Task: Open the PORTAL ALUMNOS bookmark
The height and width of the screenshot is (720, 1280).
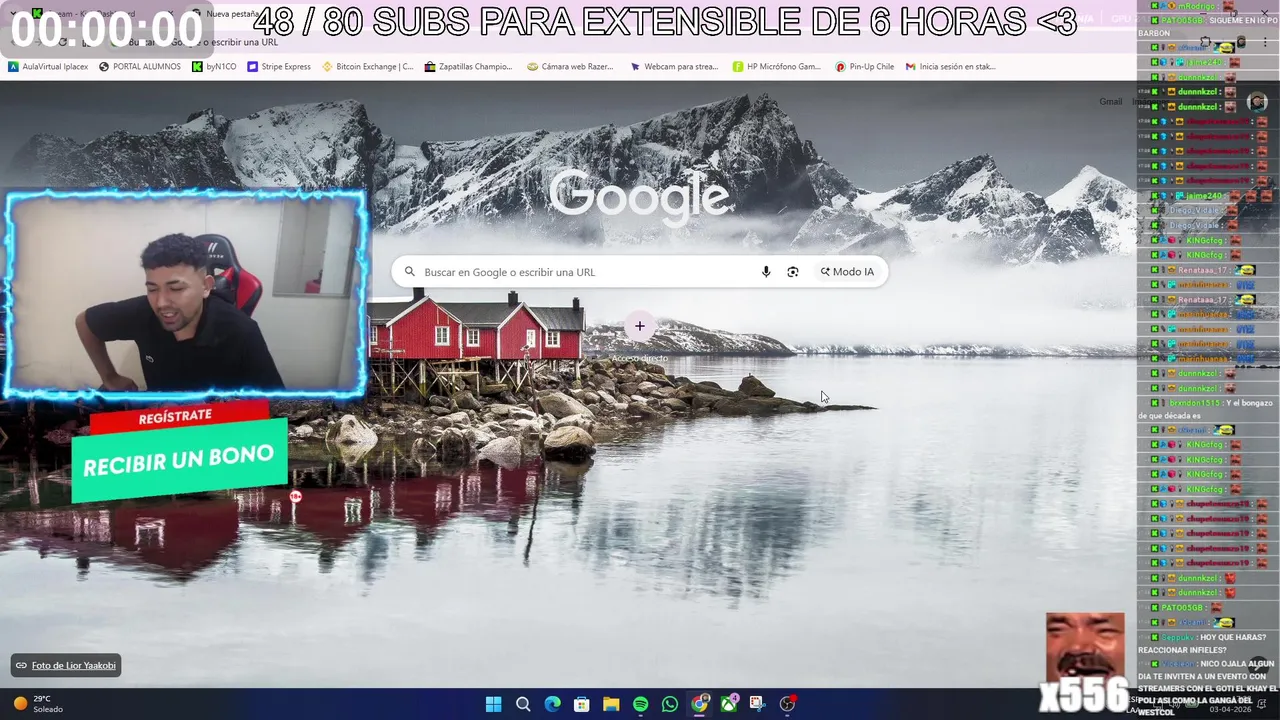Action: click(140, 67)
